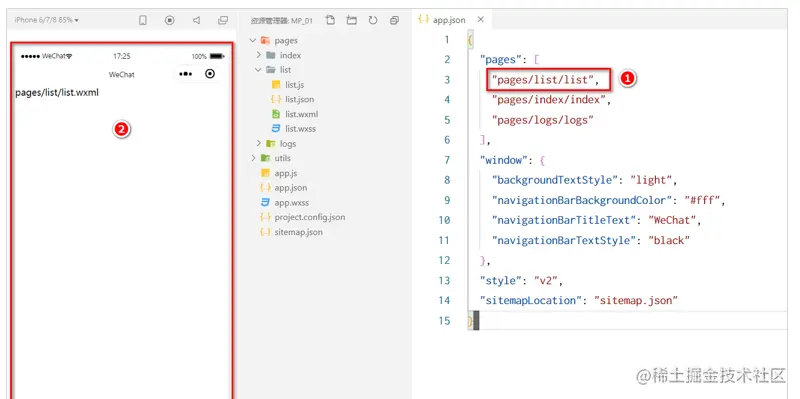Image resolution: width=800 pixels, height=399 pixels.
Task: Click the "sitemapLocation" key on line 14
Action: tap(531, 301)
